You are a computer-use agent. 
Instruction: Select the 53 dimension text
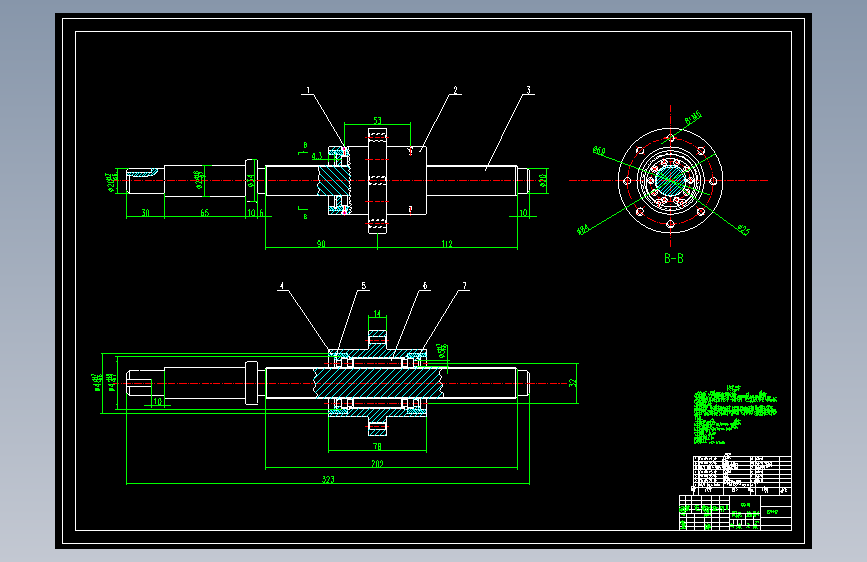point(377,120)
